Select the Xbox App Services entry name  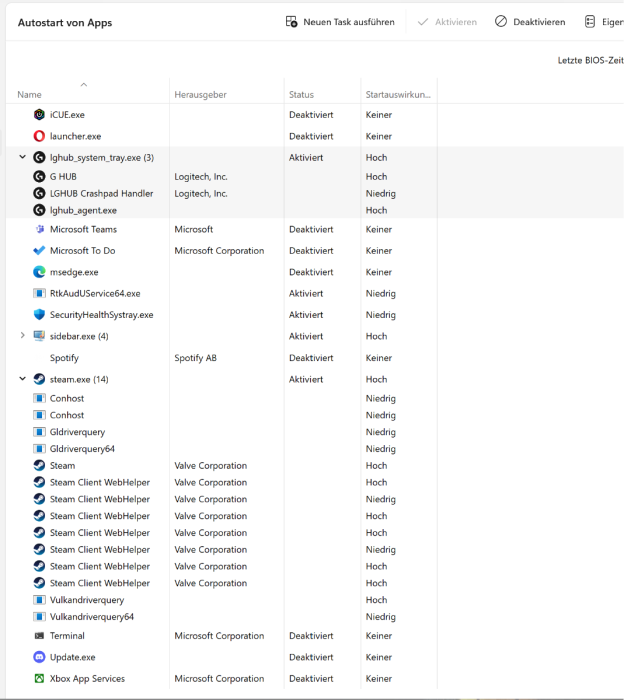point(87,679)
